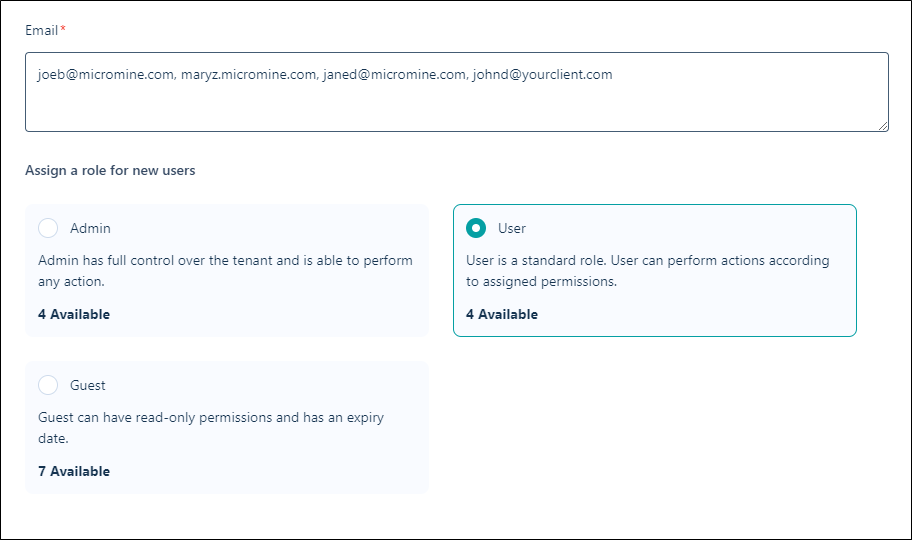
Task: Click the Guest role label text
Action: (x=88, y=385)
